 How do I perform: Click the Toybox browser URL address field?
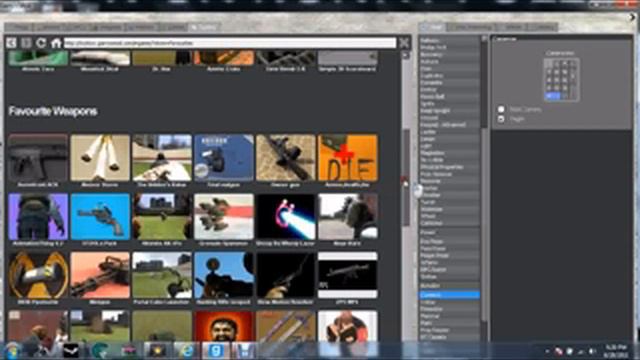(x=230, y=43)
